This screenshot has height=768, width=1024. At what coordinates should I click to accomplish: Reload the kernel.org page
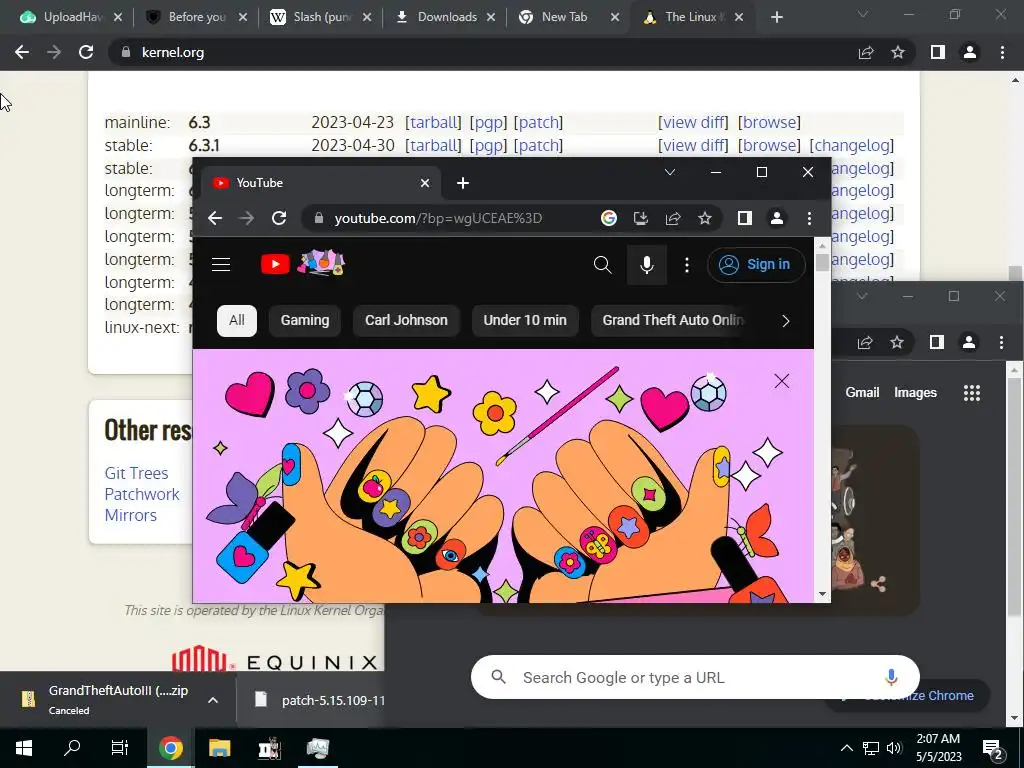click(86, 52)
